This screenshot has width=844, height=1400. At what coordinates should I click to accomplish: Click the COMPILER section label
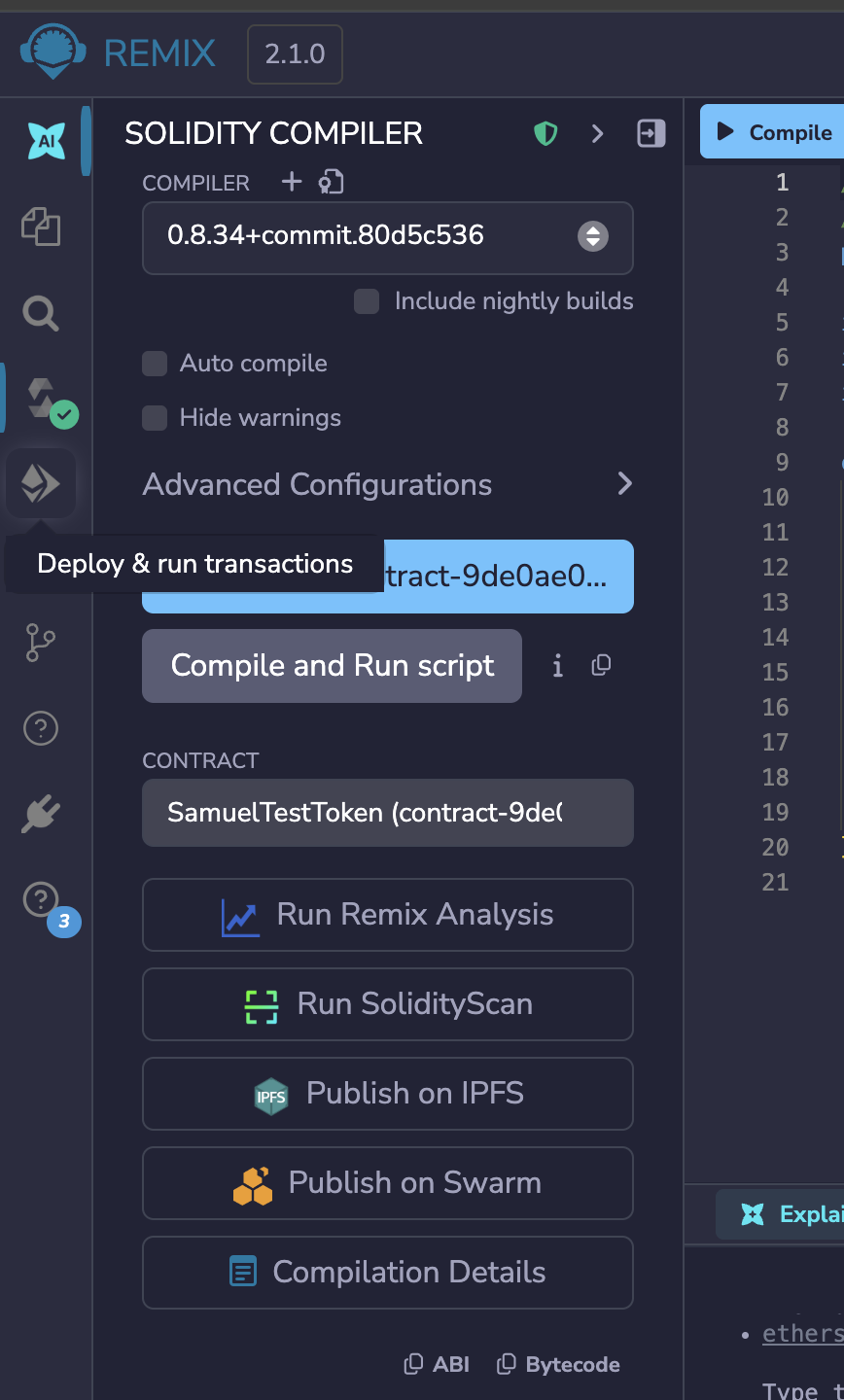196,183
